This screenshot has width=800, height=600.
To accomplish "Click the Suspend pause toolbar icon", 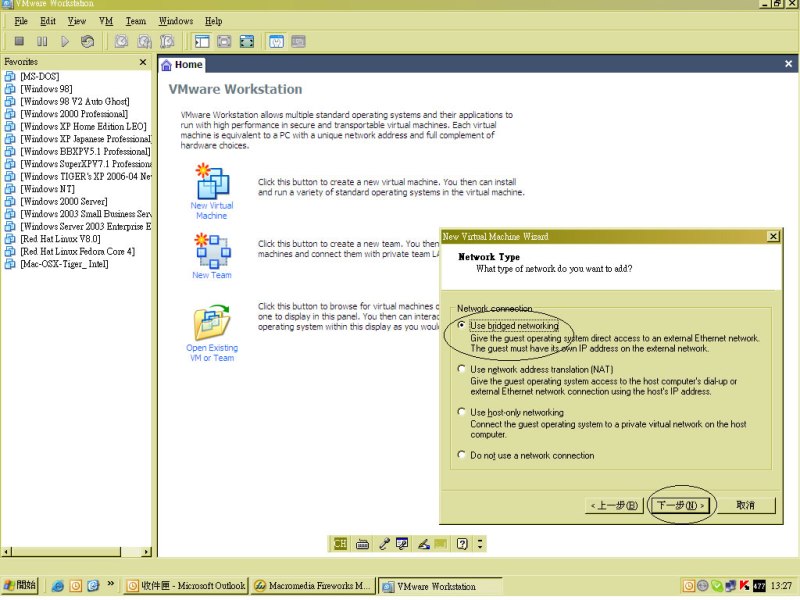I will point(42,41).
